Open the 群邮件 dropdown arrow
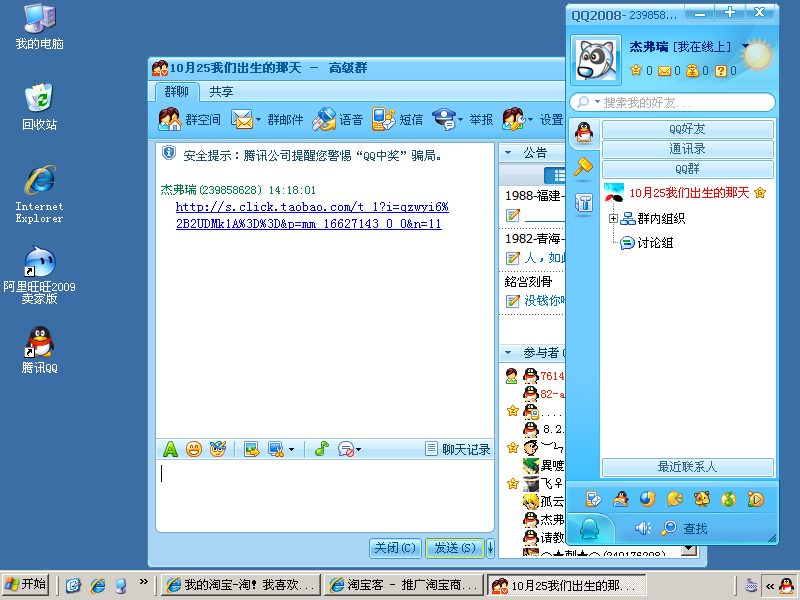The image size is (800, 600). 258,120
